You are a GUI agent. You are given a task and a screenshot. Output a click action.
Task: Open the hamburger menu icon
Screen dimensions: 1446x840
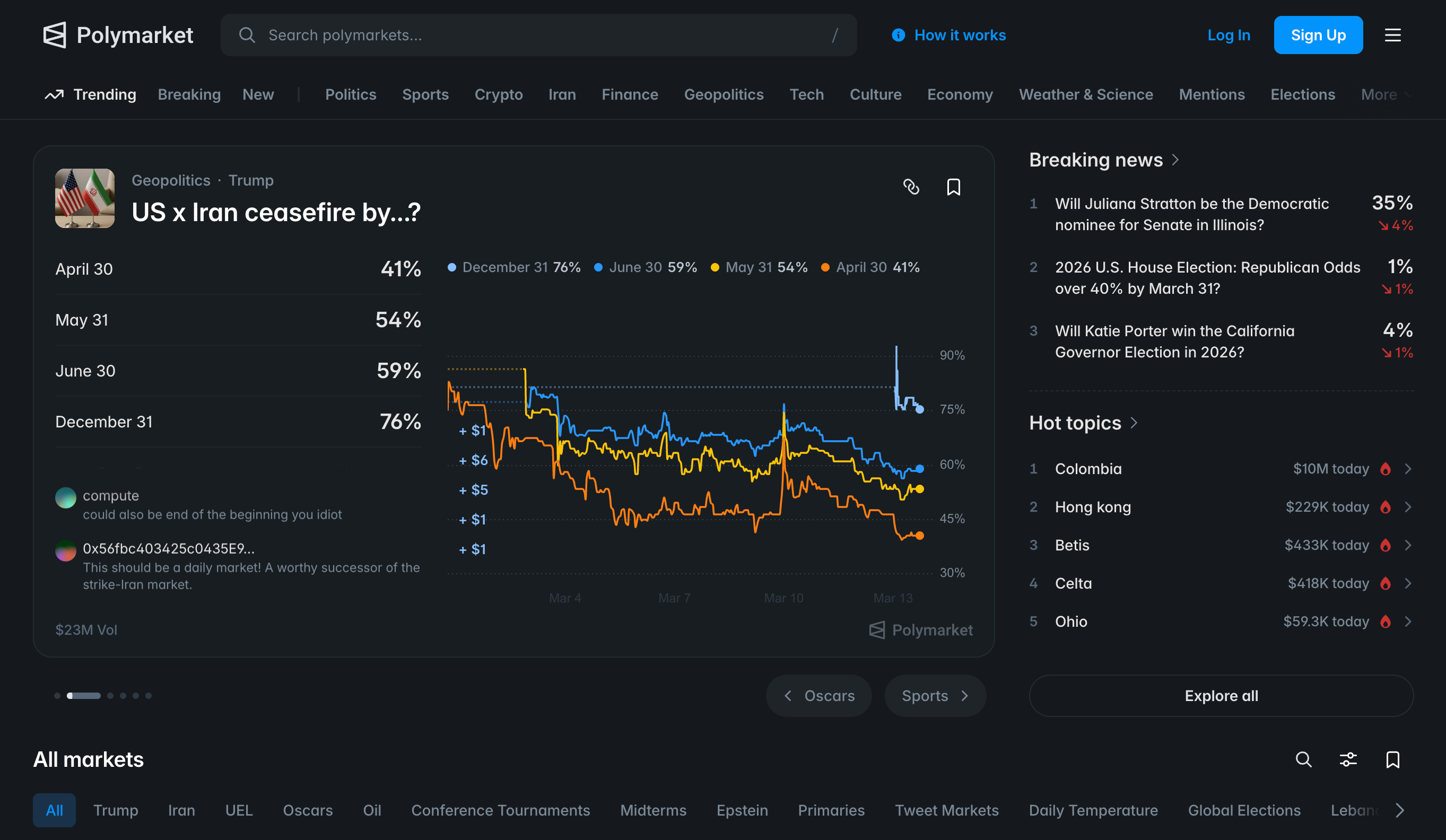point(1392,35)
